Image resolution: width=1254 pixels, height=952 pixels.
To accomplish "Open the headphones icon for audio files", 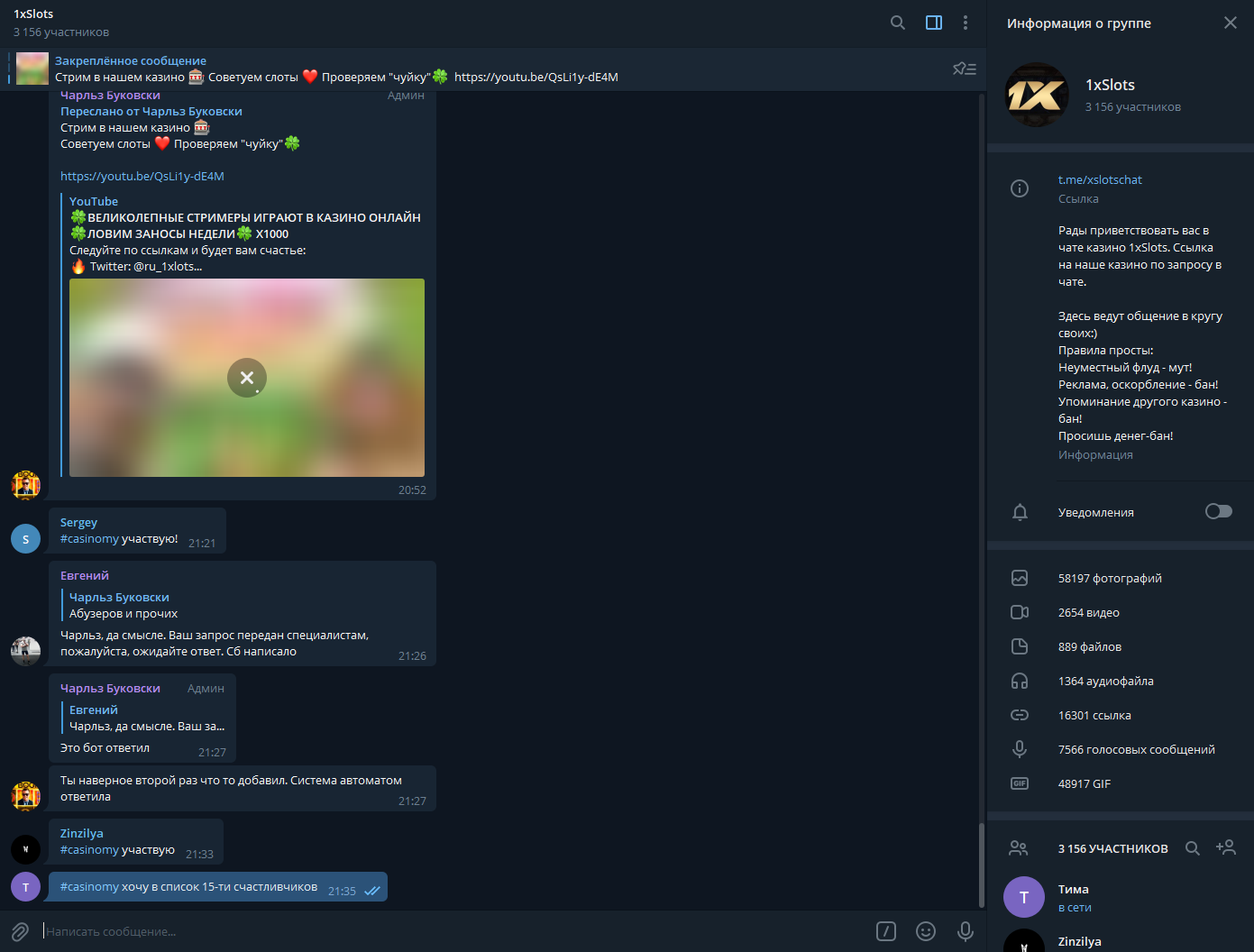I will pos(1020,681).
